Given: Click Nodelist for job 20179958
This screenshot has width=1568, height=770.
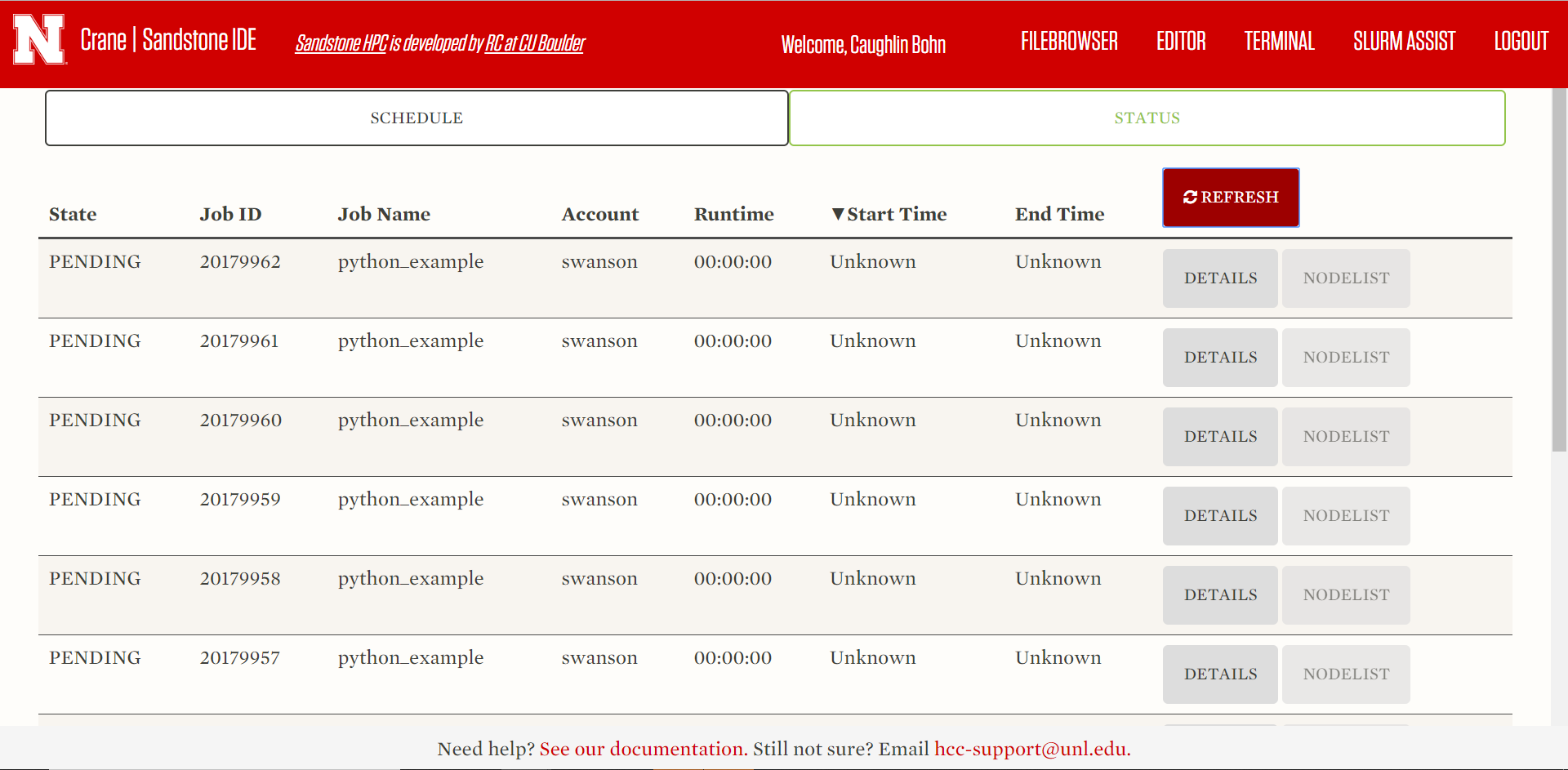Looking at the screenshot, I should point(1345,595).
